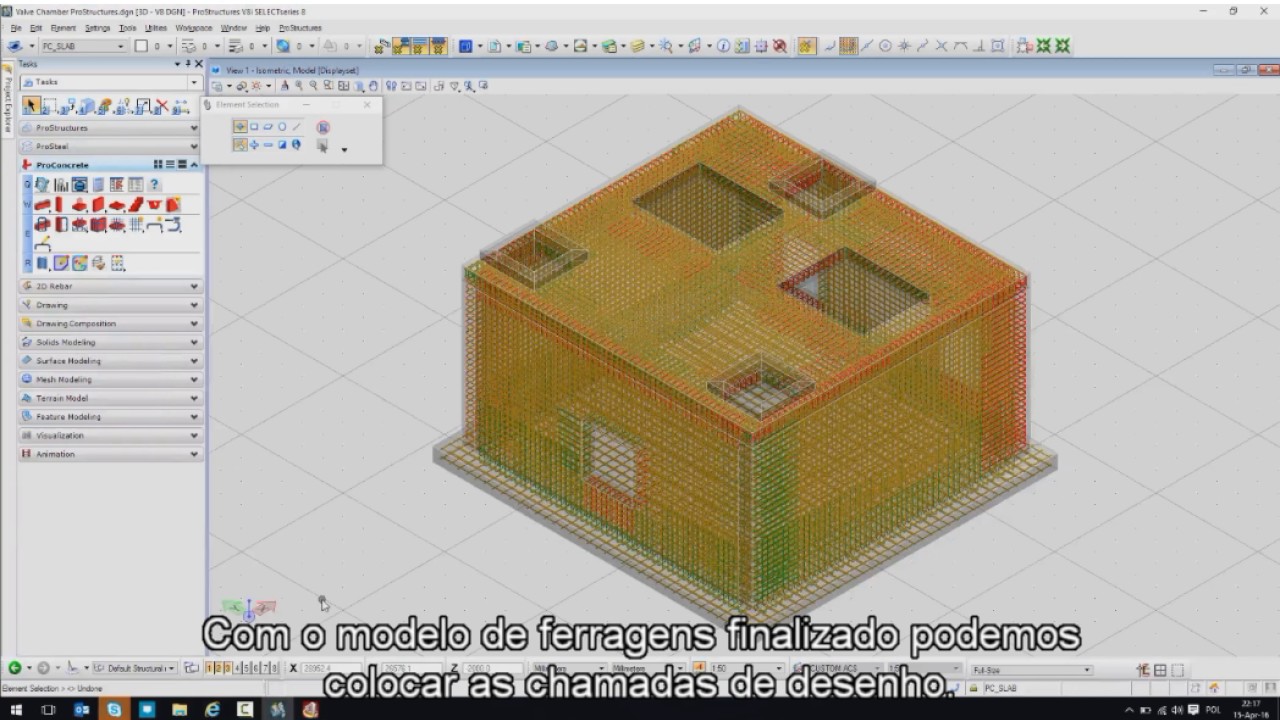The height and width of the screenshot is (720, 1280).
Task: Click the Windows Start button
Action: (x=16, y=709)
